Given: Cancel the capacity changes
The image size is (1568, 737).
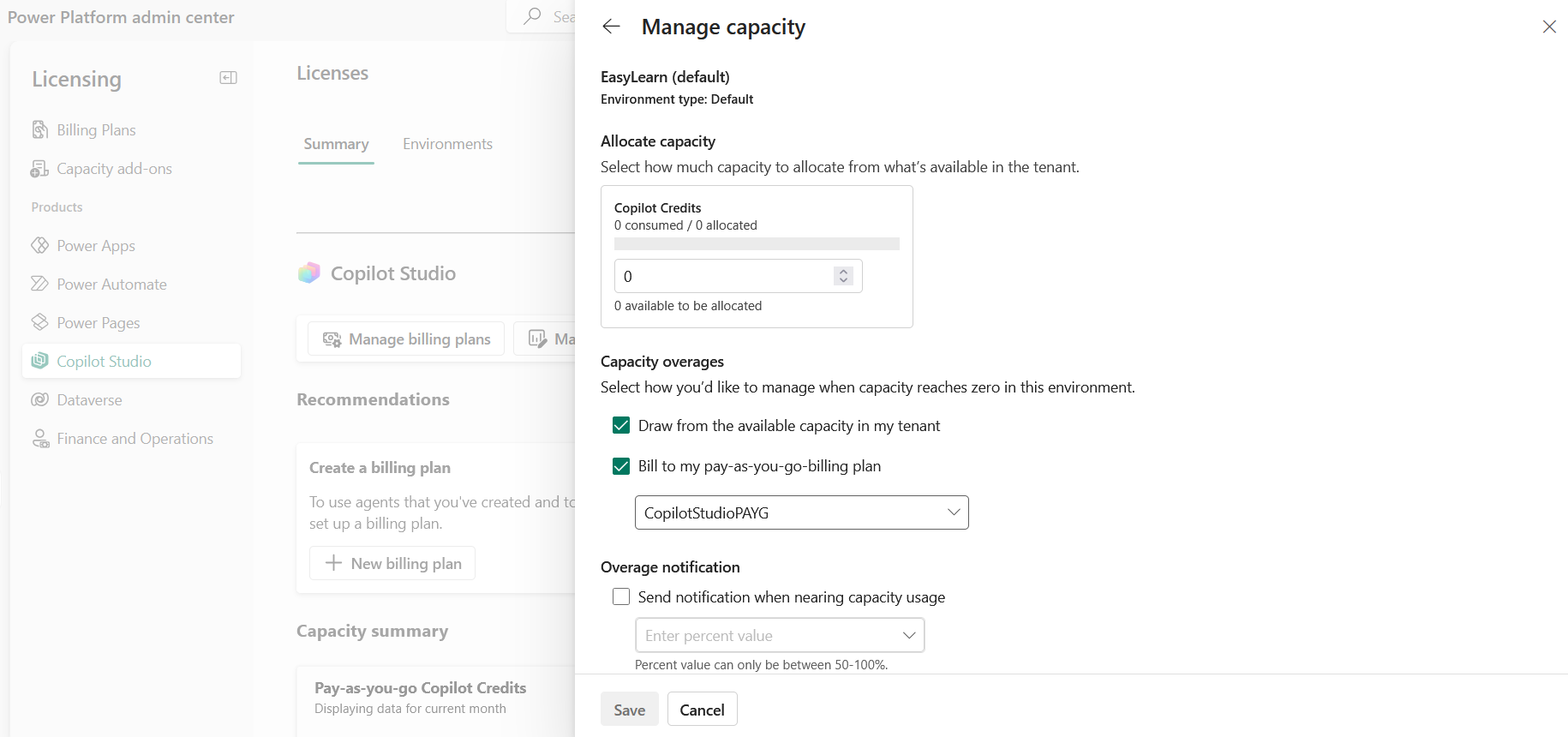Looking at the screenshot, I should click(x=702, y=709).
